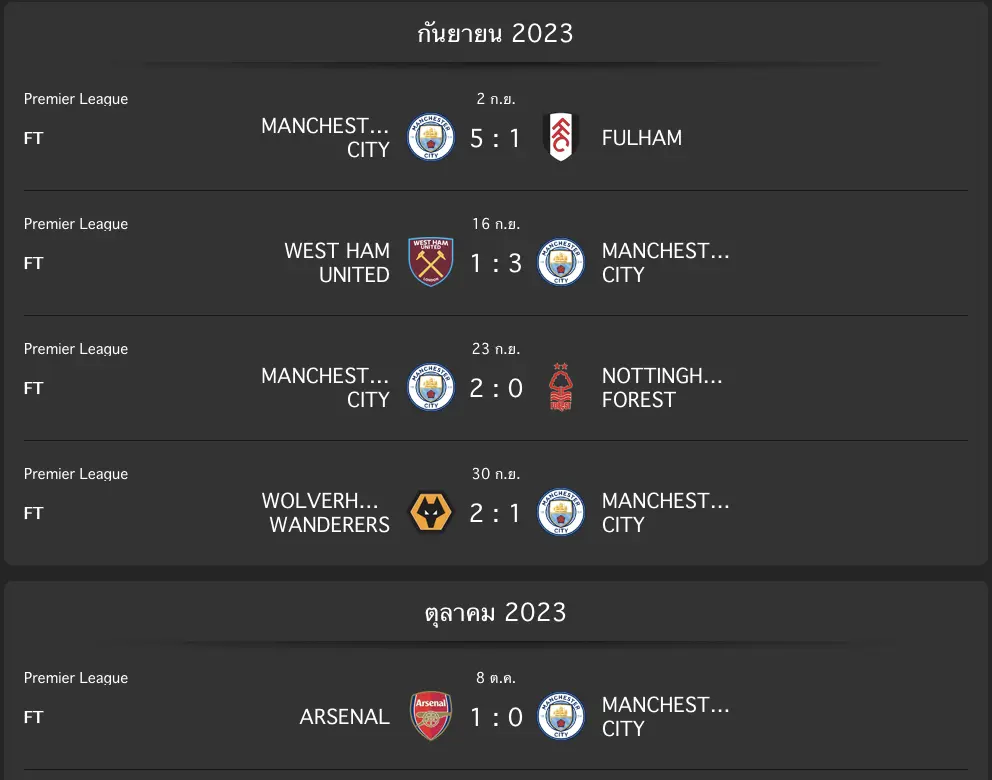992x780 pixels.
Task: Select Manchester City crest in the West Ham match
Action: pos(561,263)
